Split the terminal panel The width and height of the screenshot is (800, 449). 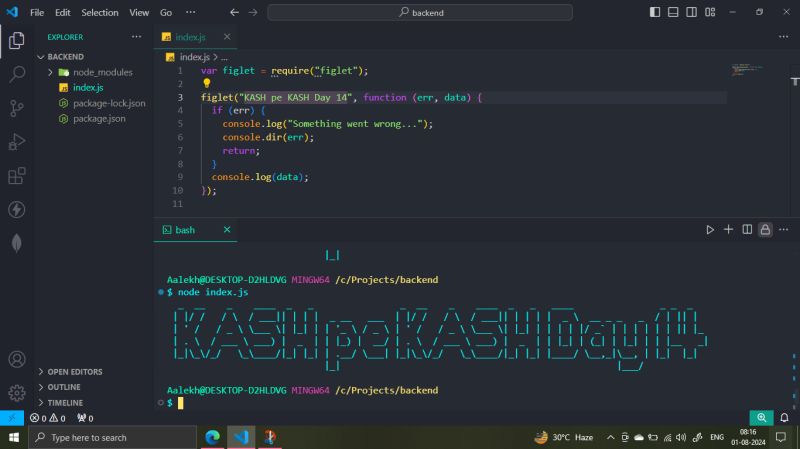(x=747, y=230)
